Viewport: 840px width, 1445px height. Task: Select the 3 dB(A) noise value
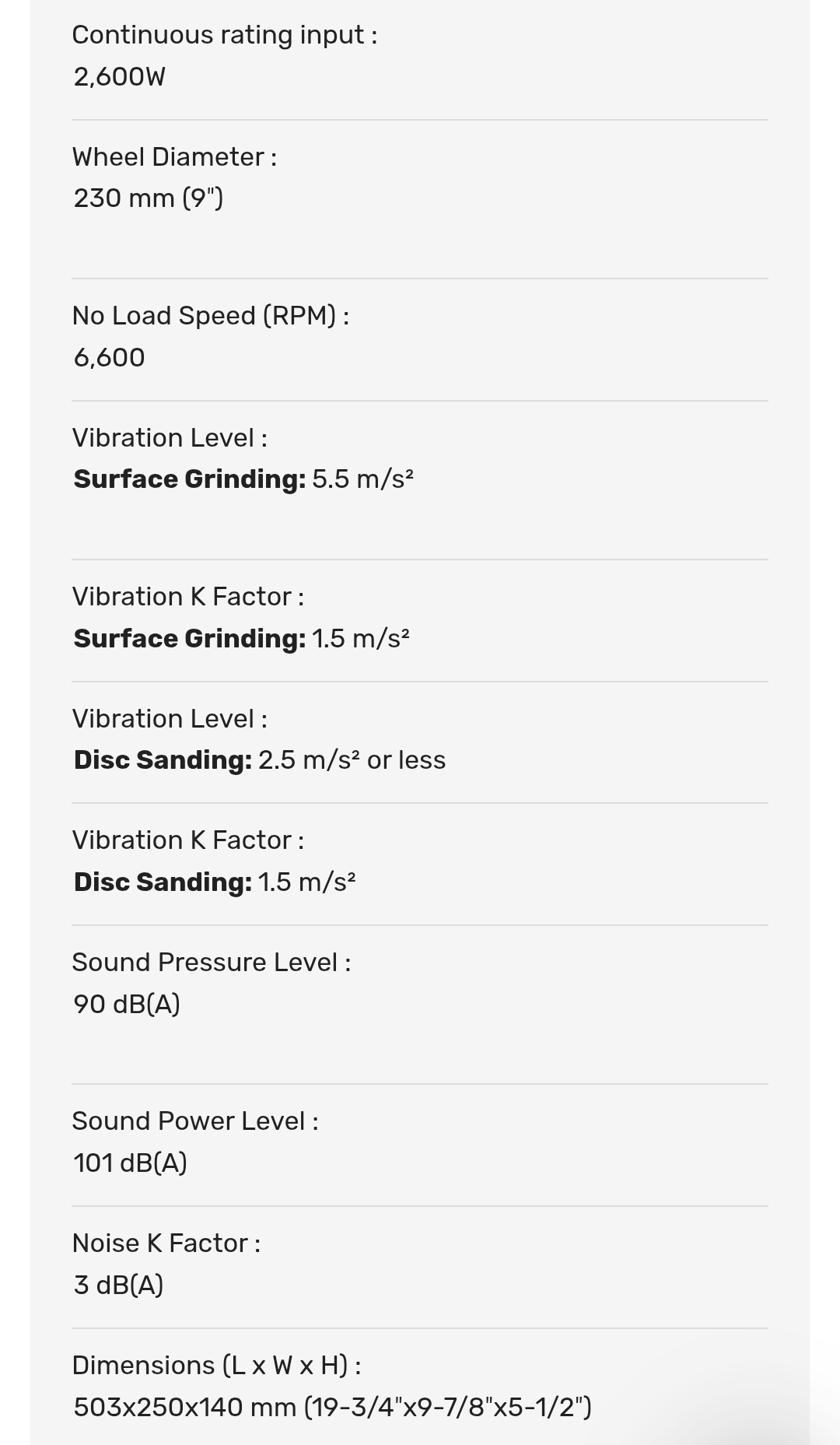coord(118,1285)
